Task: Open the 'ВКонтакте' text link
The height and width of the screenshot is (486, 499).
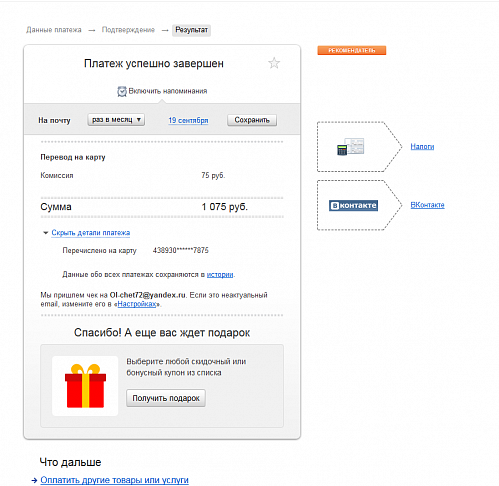Action: 427,205
